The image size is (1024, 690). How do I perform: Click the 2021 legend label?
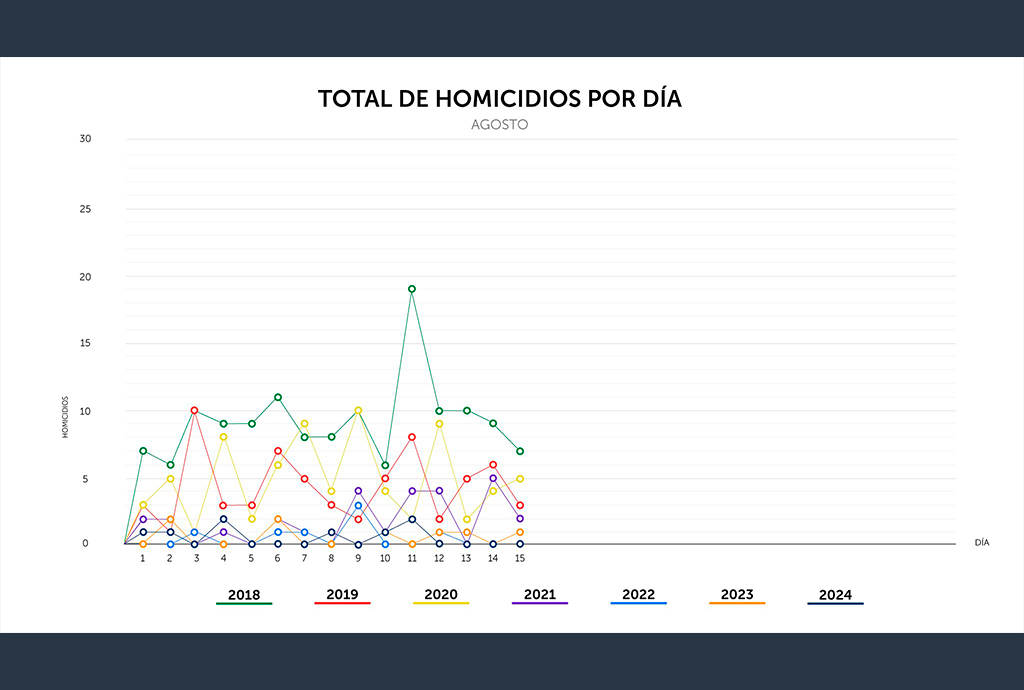539,595
